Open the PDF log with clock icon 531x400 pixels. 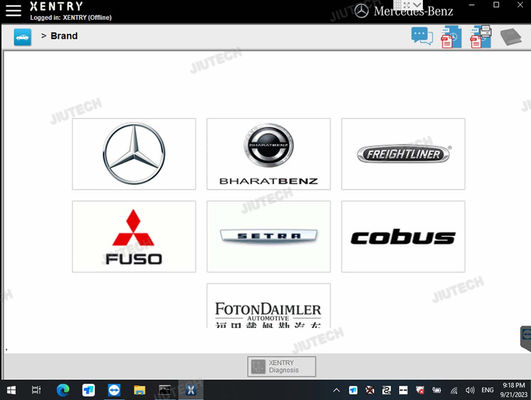click(x=451, y=37)
